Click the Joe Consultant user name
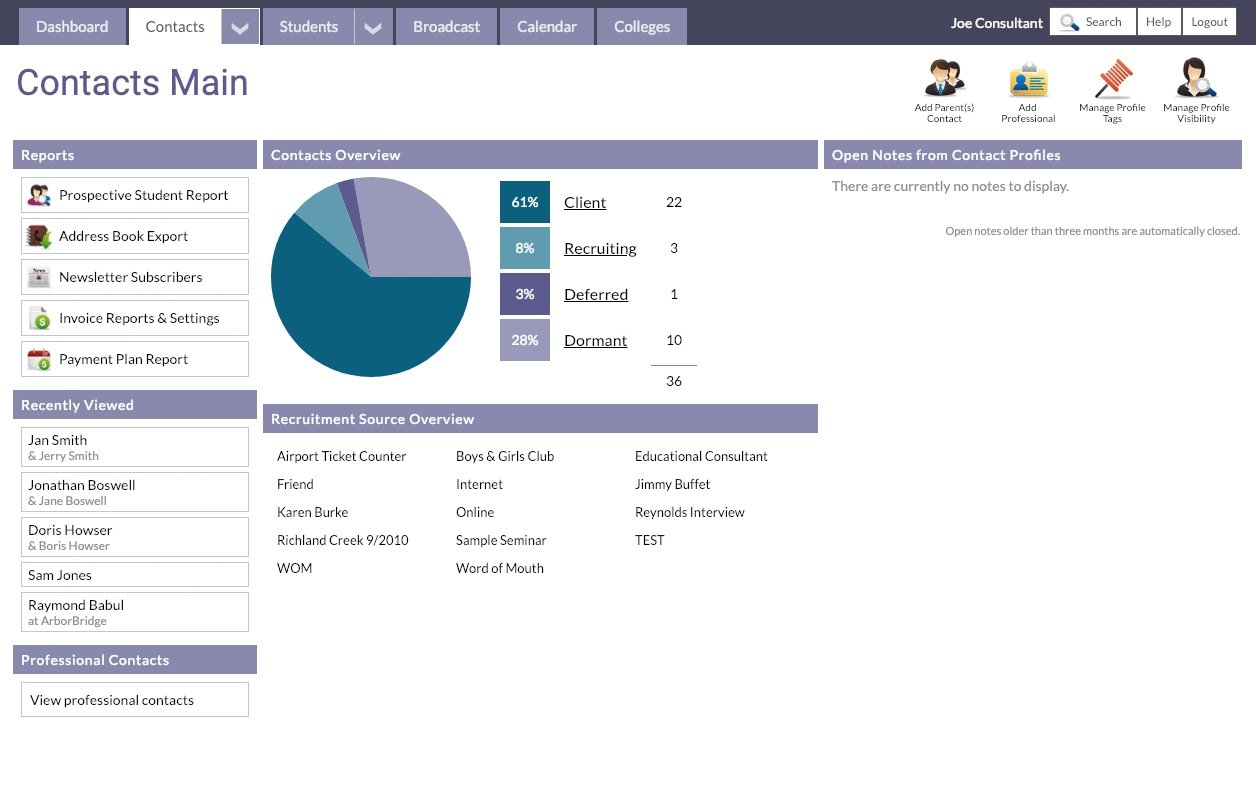Viewport: 1256px width, 786px height. tap(997, 23)
